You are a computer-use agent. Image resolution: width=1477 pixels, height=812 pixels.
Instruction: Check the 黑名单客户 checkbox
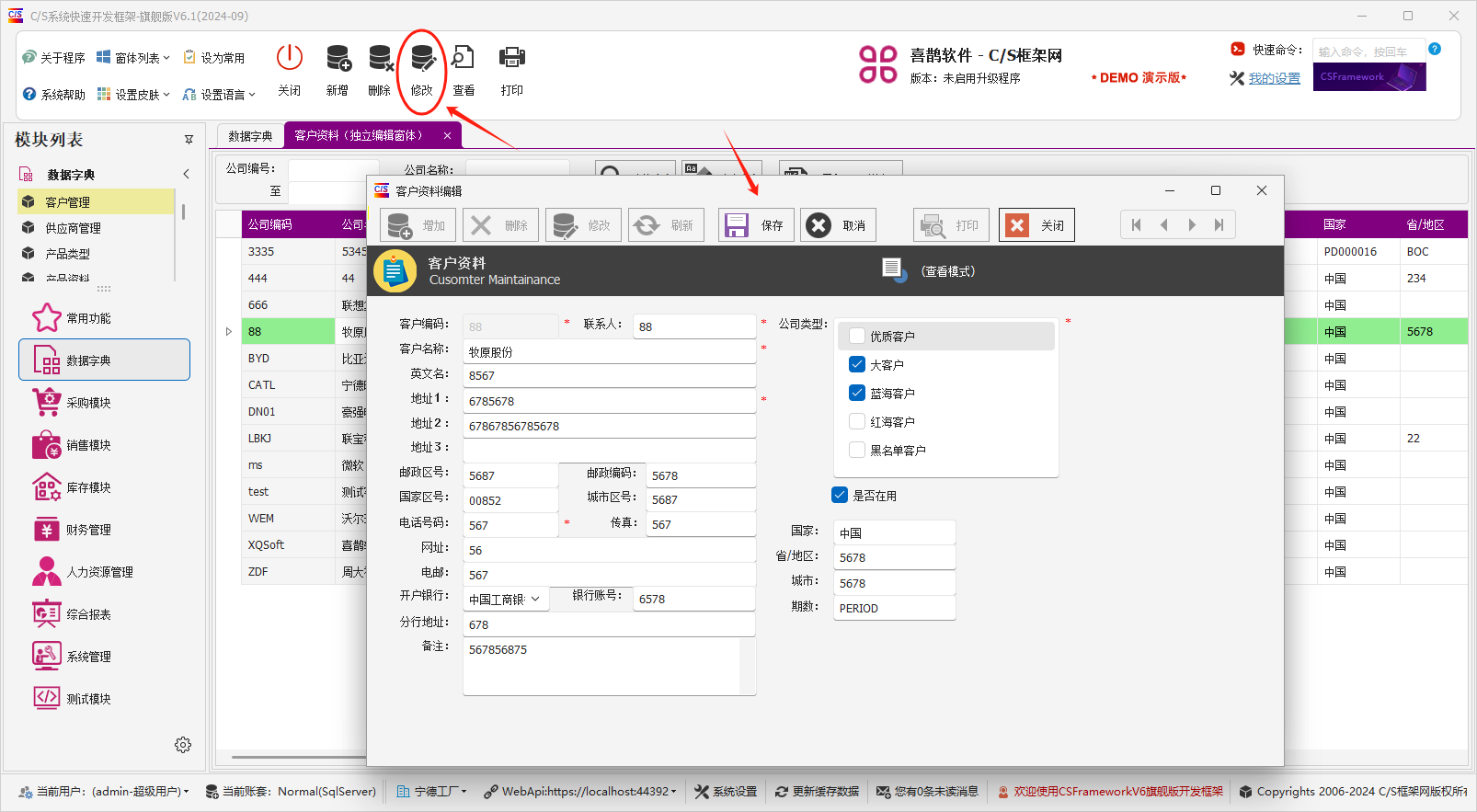(857, 450)
